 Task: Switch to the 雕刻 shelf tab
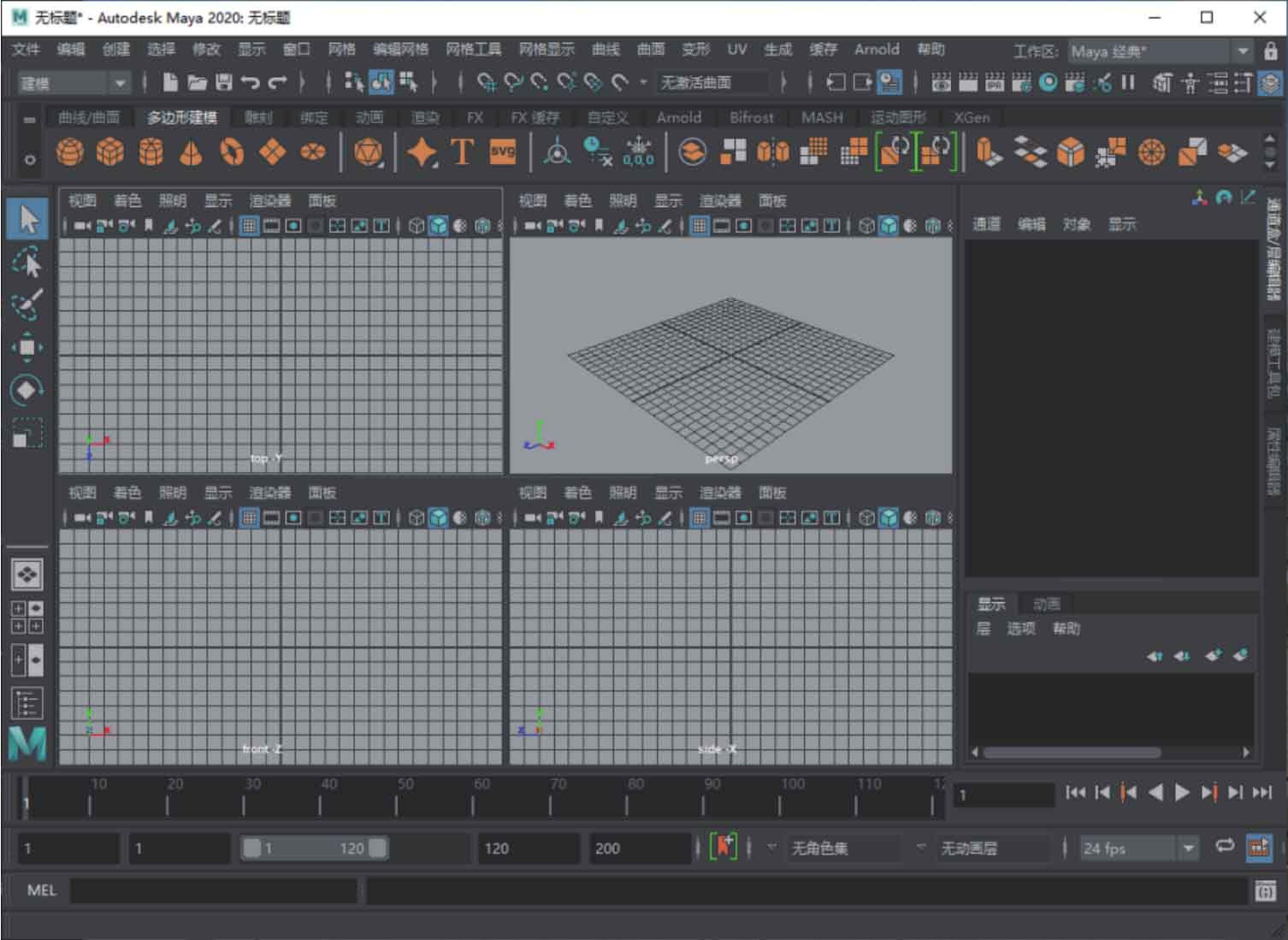click(x=258, y=117)
